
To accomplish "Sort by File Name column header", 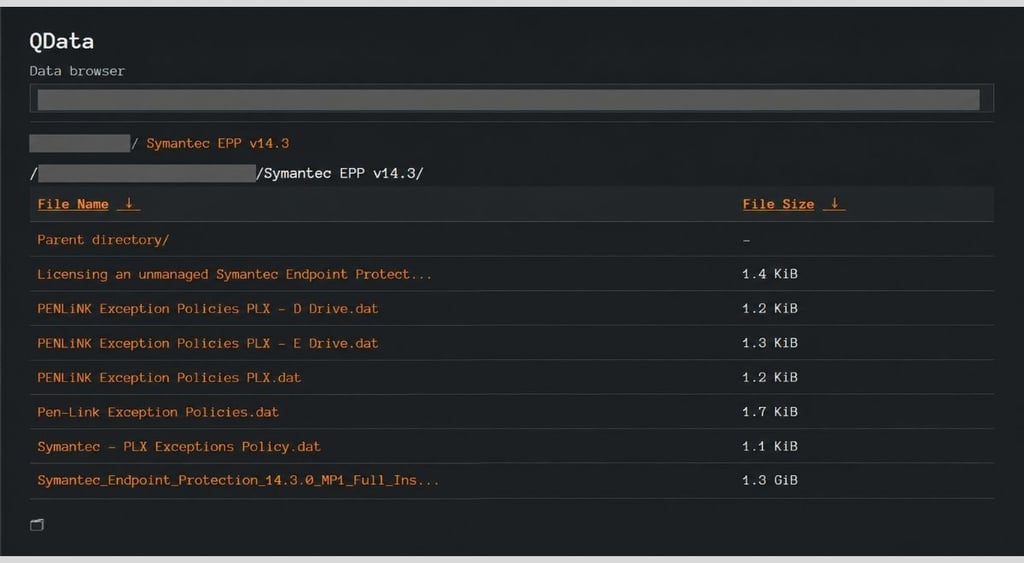I will coord(73,204).
